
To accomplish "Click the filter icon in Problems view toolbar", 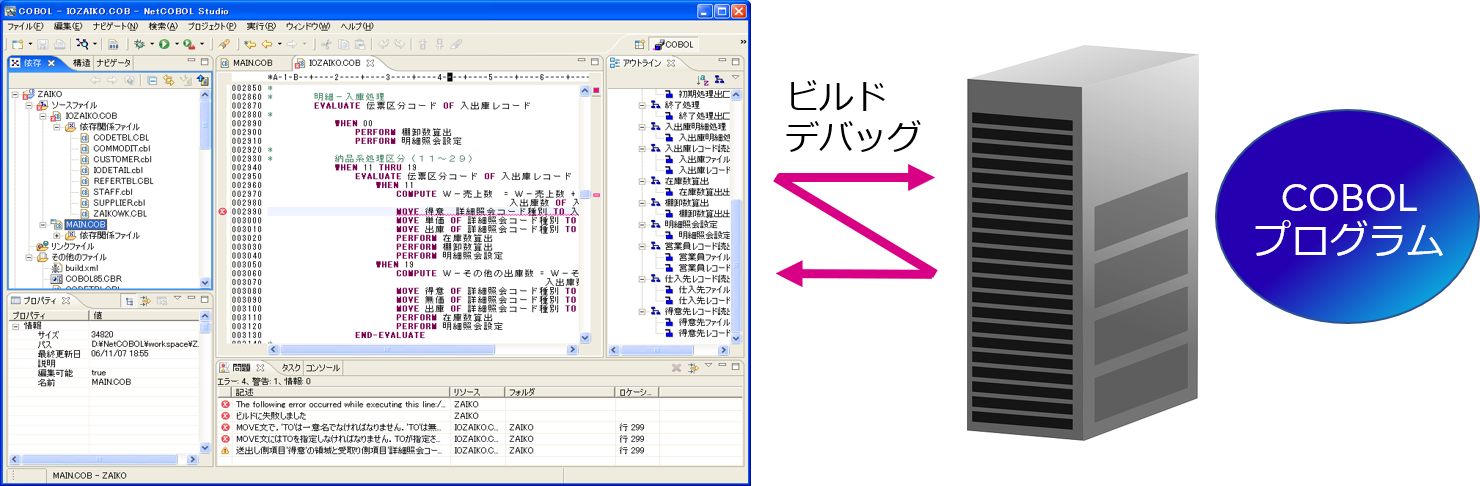I will pos(694,368).
